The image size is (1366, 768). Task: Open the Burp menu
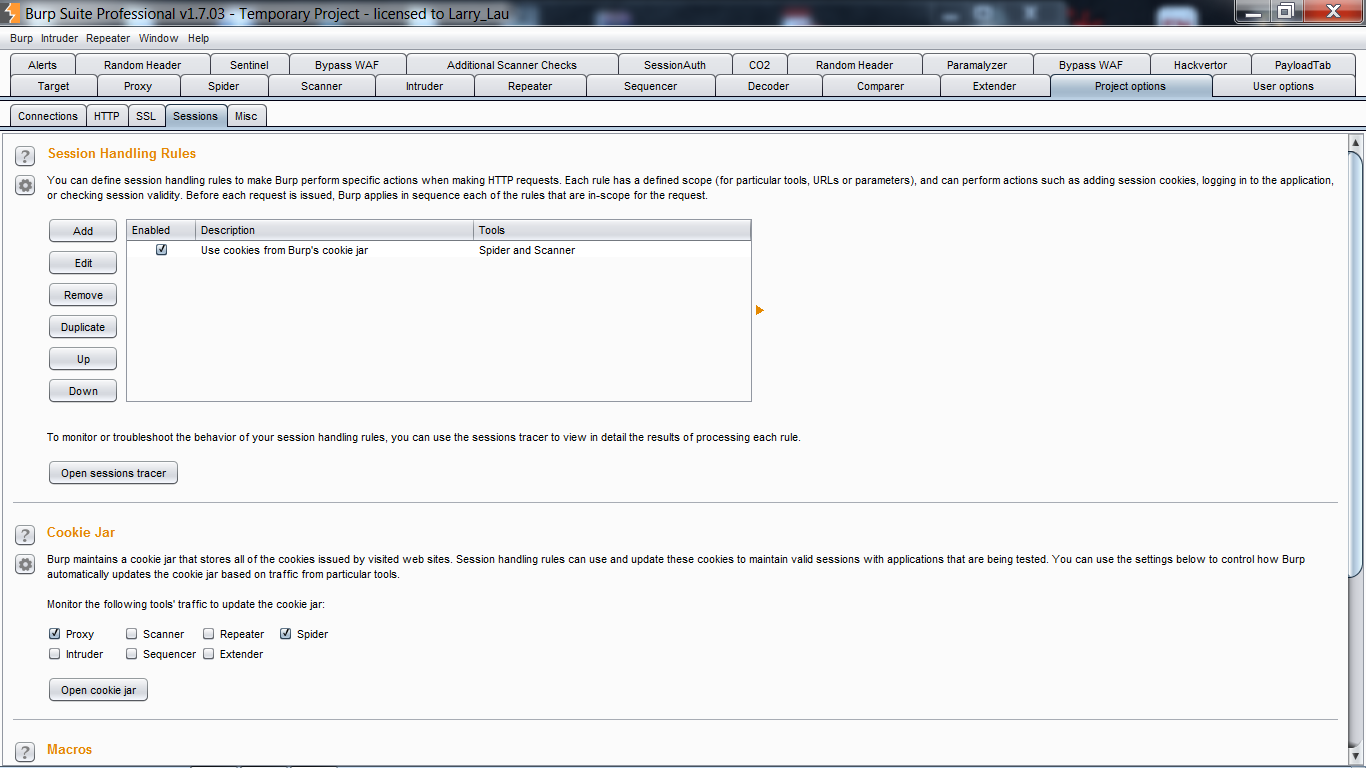pos(21,38)
